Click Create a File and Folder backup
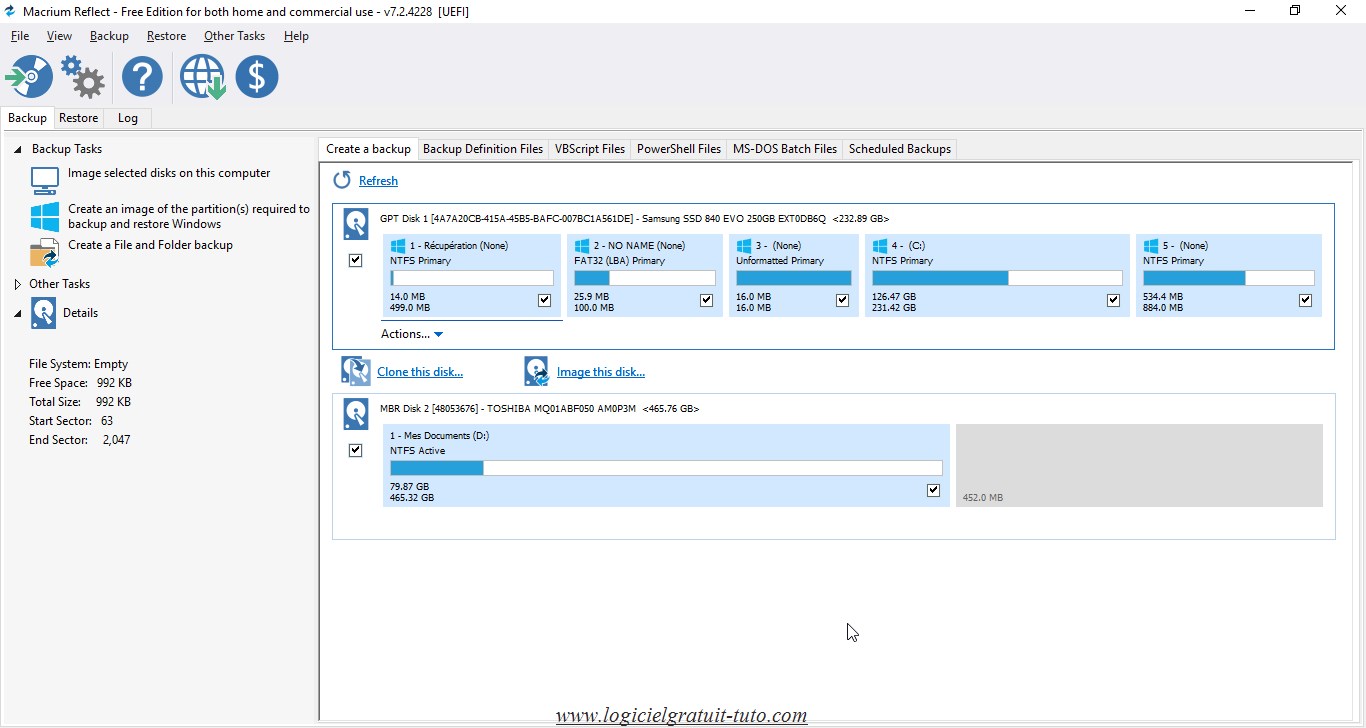The width and height of the screenshot is (1366, 728). coord(150,245)
